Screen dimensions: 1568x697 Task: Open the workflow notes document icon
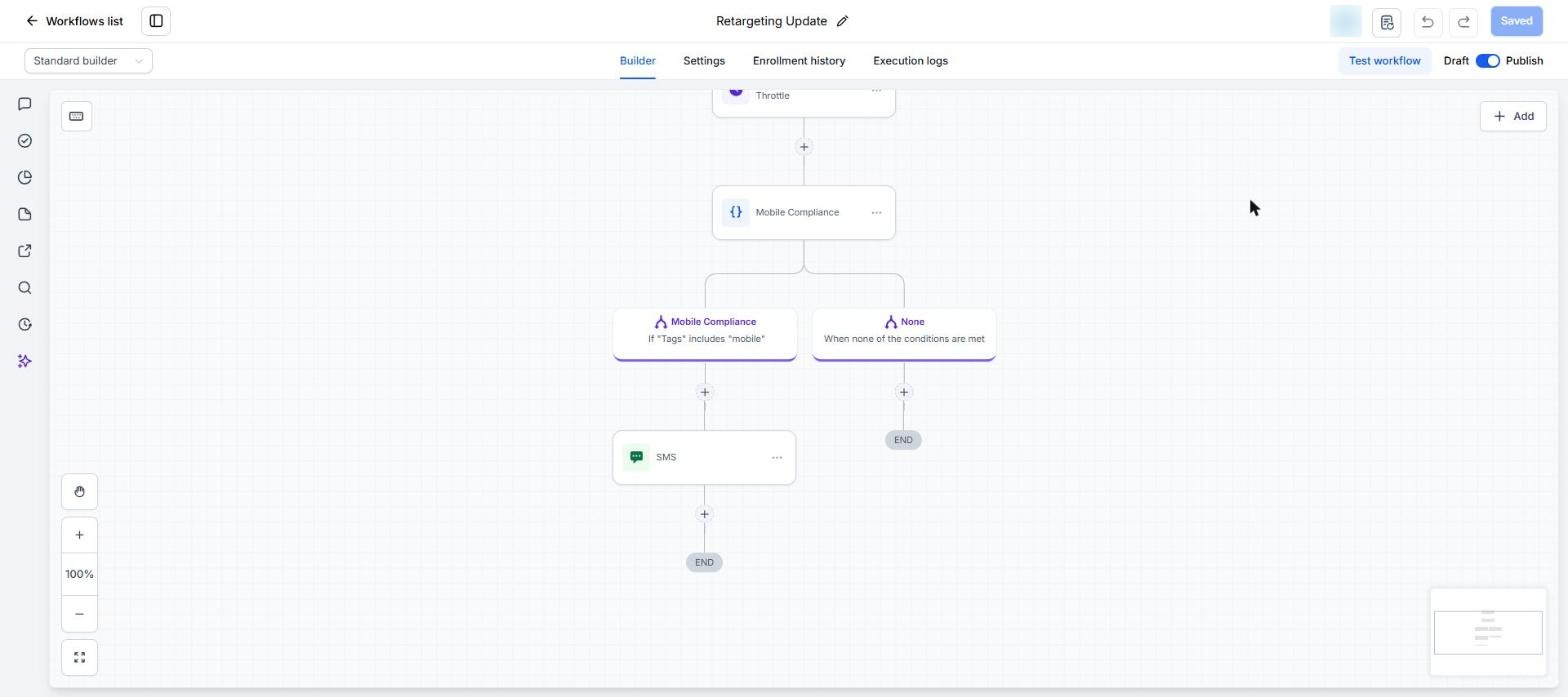tap(1386, 21)
